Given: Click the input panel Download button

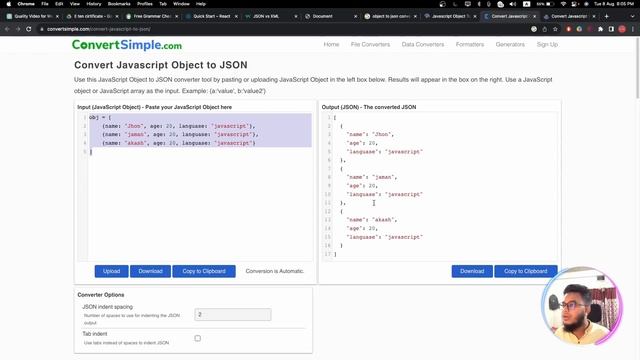Looking at the screenshot, I should (150, 271).
